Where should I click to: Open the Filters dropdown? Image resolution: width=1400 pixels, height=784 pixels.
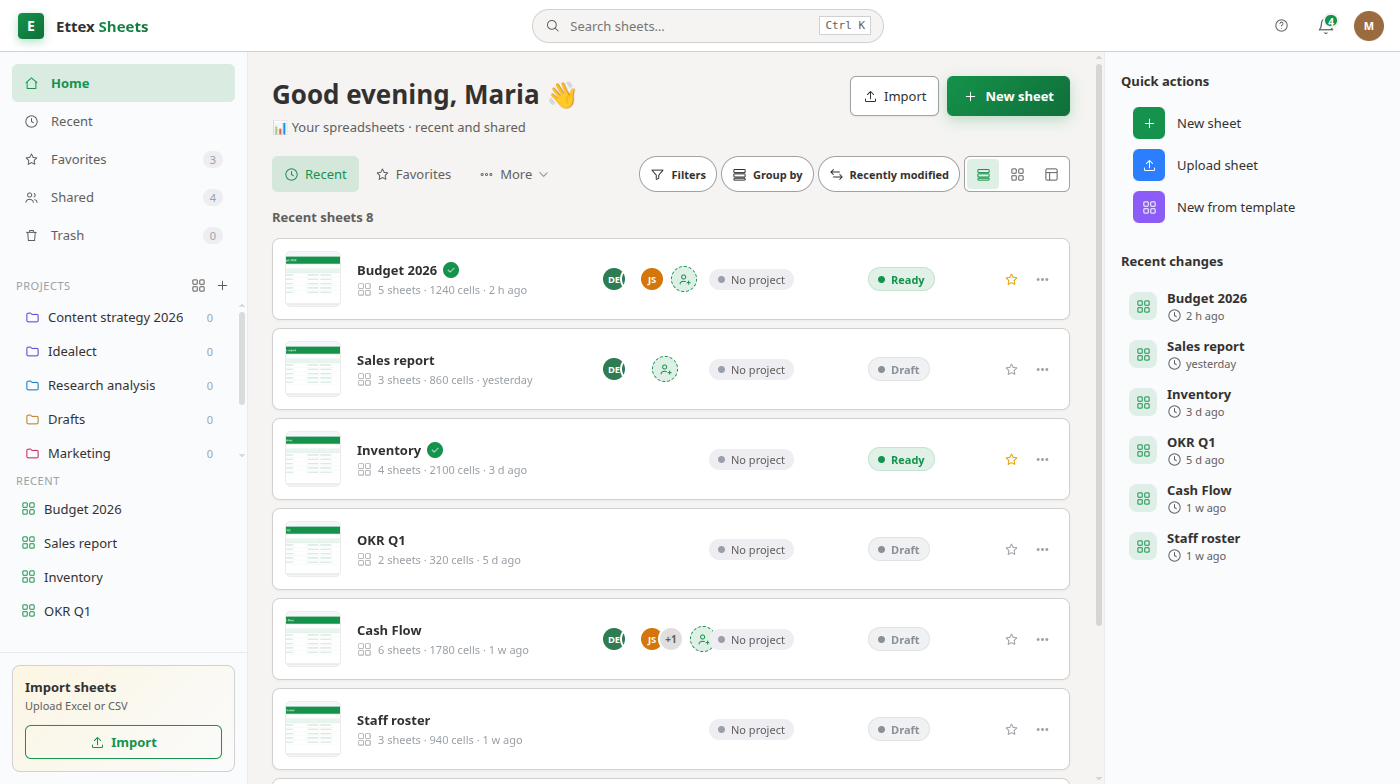(678, 174)
